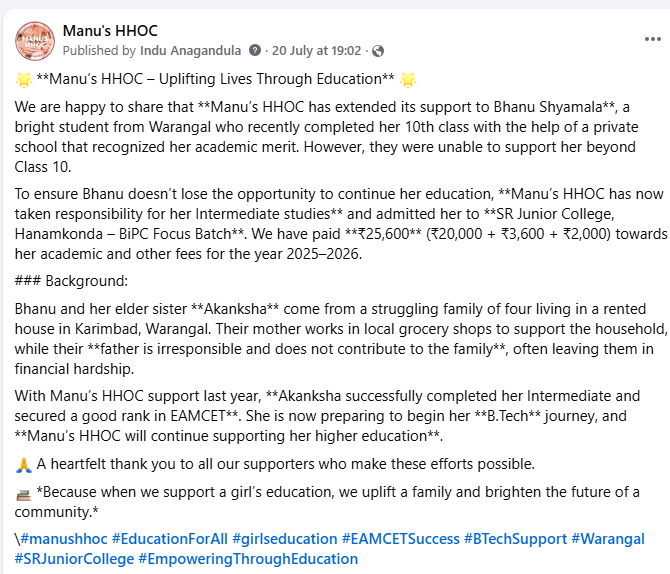Click the globe public audience icon

coord(378,51)
